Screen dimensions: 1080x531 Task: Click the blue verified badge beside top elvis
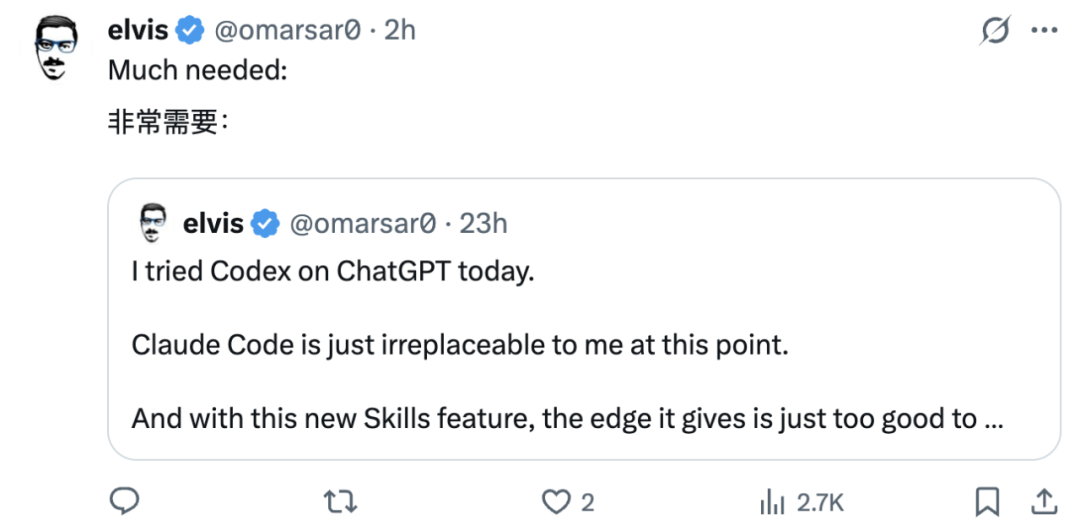(191, 31)
